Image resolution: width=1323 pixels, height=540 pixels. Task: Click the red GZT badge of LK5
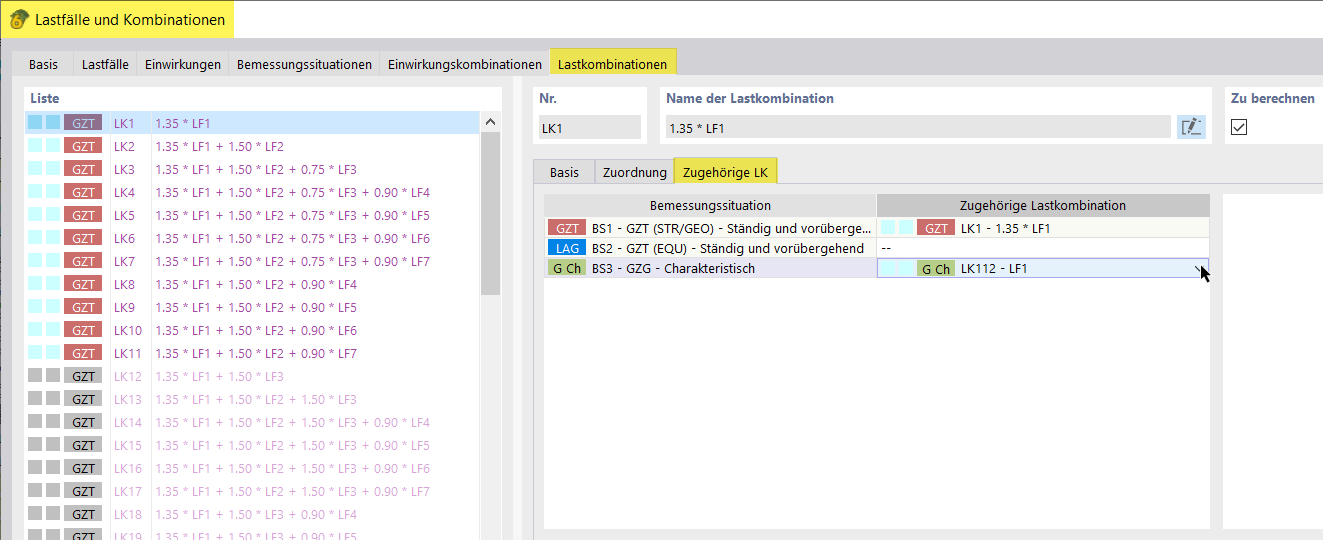point(83,215)
